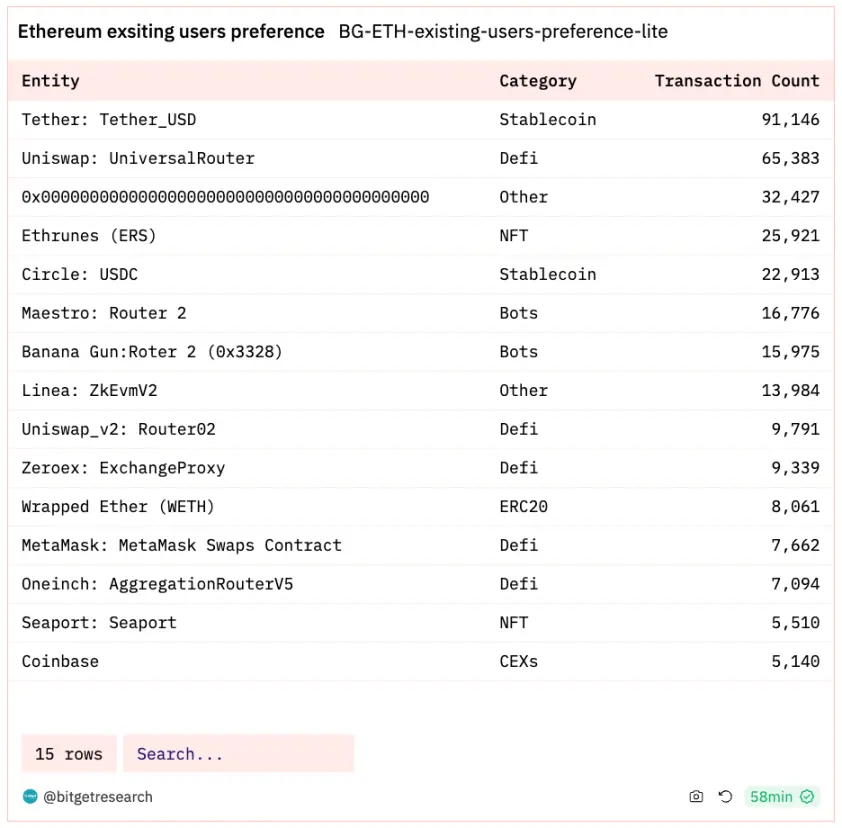
Task: Click the Banana Gun:Roter 2 entity
Action: click(x=152, y=352)
